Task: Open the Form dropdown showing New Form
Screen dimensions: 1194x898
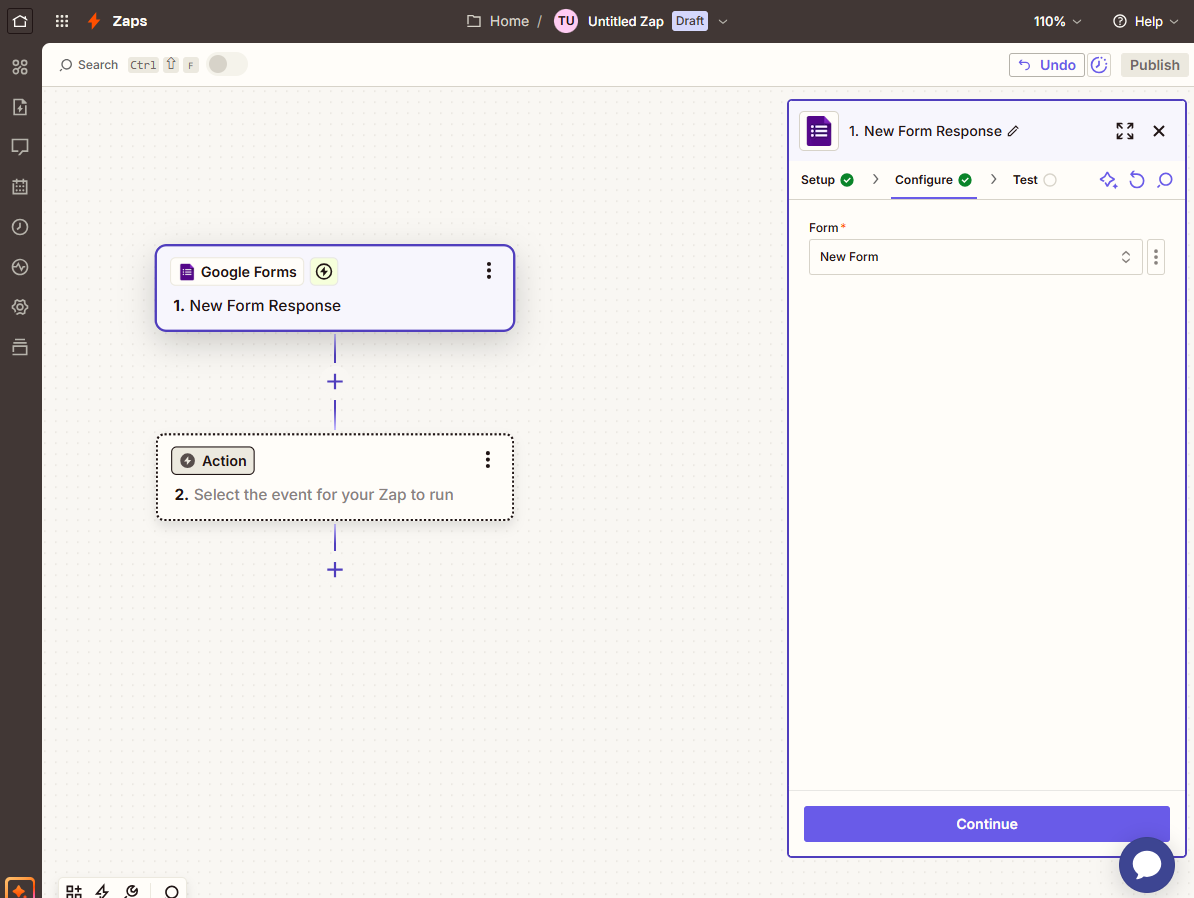Action: tap(975, 257)
